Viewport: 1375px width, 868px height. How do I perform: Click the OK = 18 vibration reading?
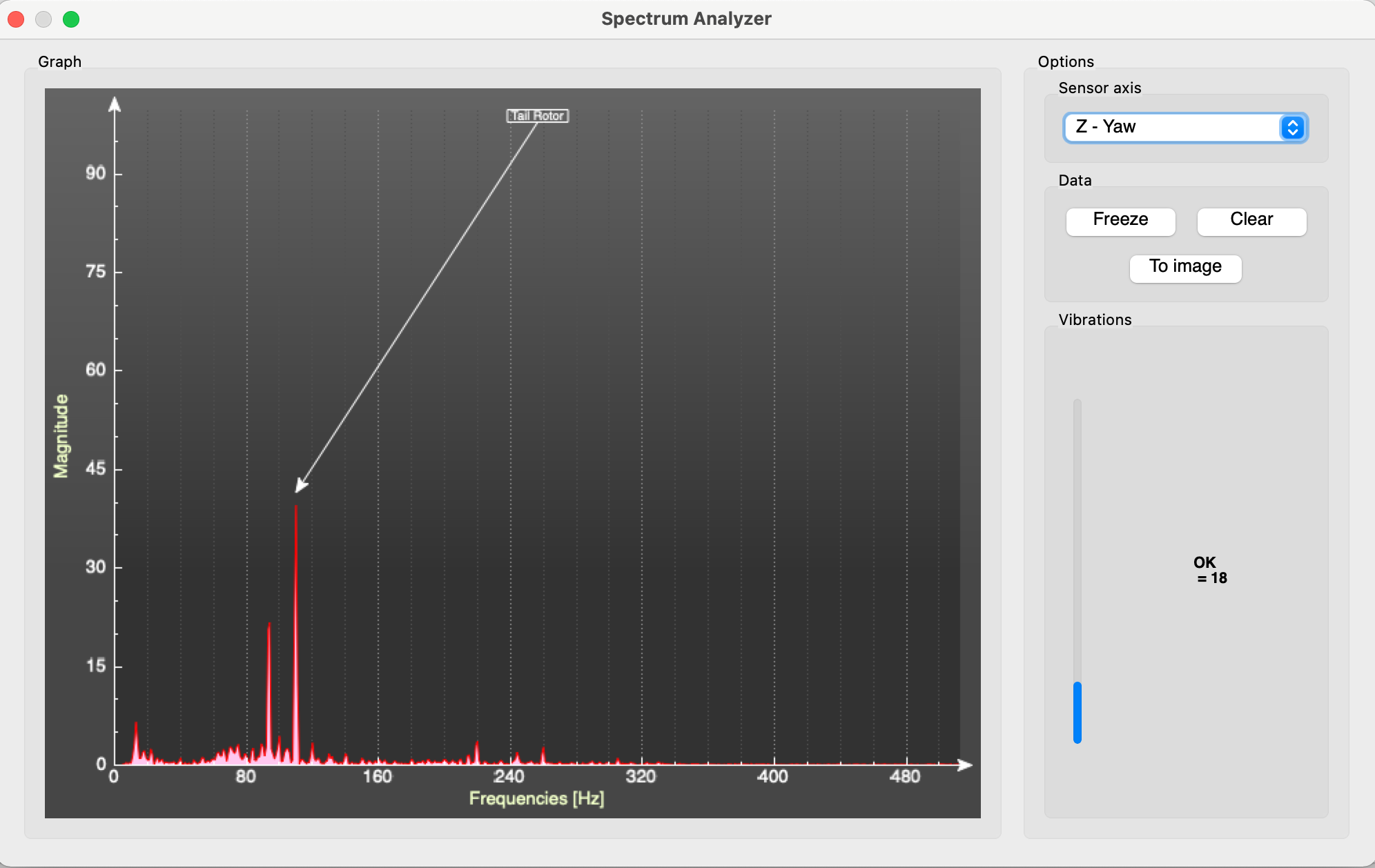click(x=1209, y=570)
